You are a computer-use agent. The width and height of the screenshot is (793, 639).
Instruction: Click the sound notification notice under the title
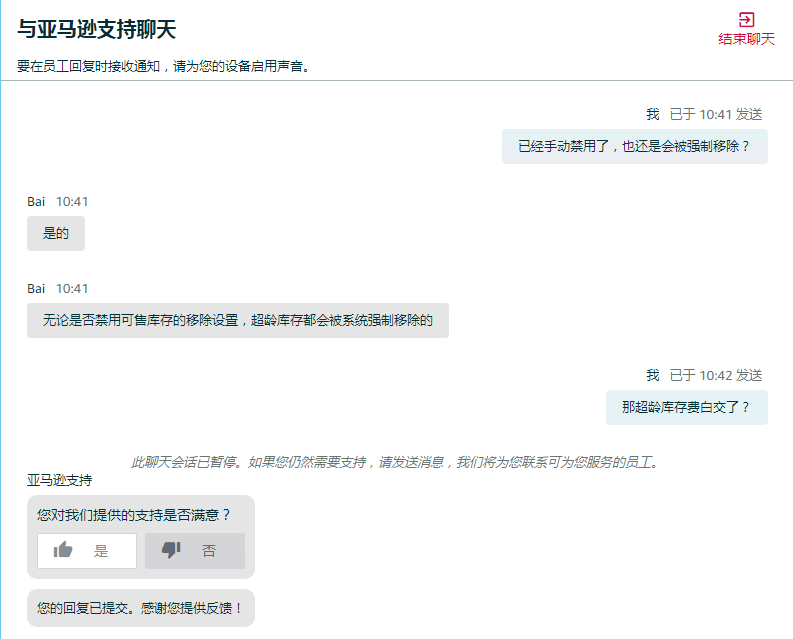coord(163,67)
